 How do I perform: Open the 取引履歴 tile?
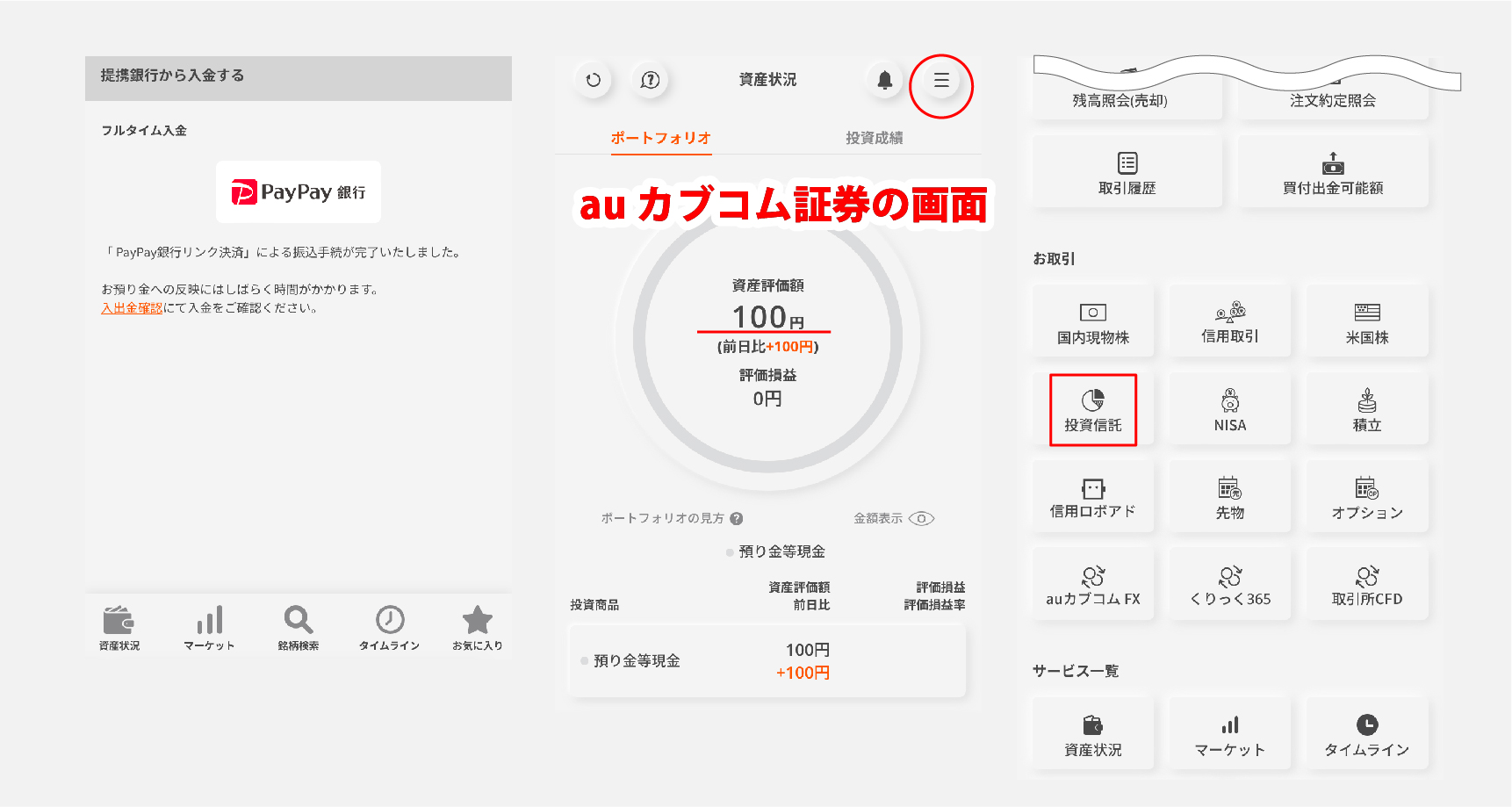click(1127, 172)
